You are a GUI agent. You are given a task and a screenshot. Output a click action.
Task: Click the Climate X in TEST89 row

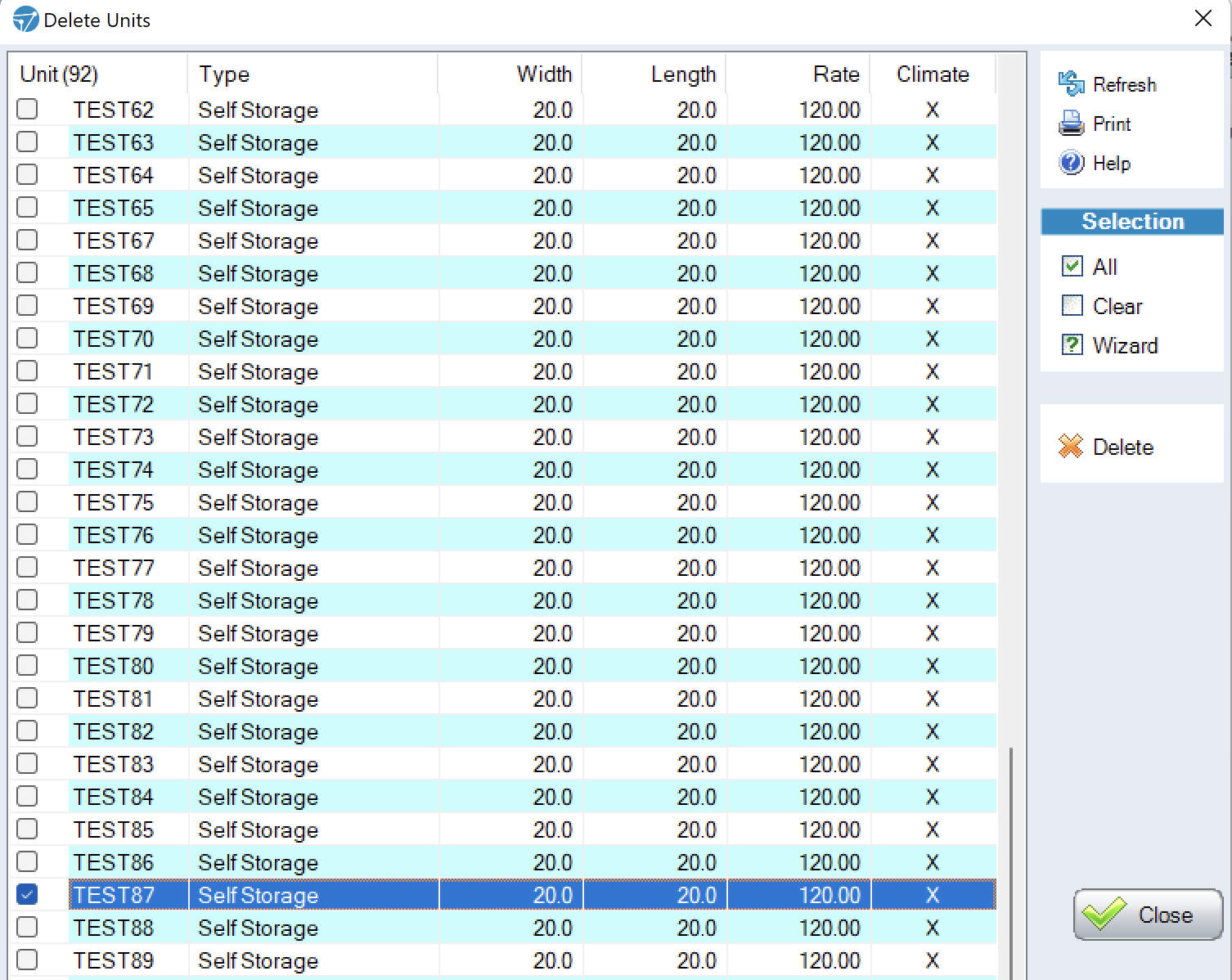tap(933, 960)
